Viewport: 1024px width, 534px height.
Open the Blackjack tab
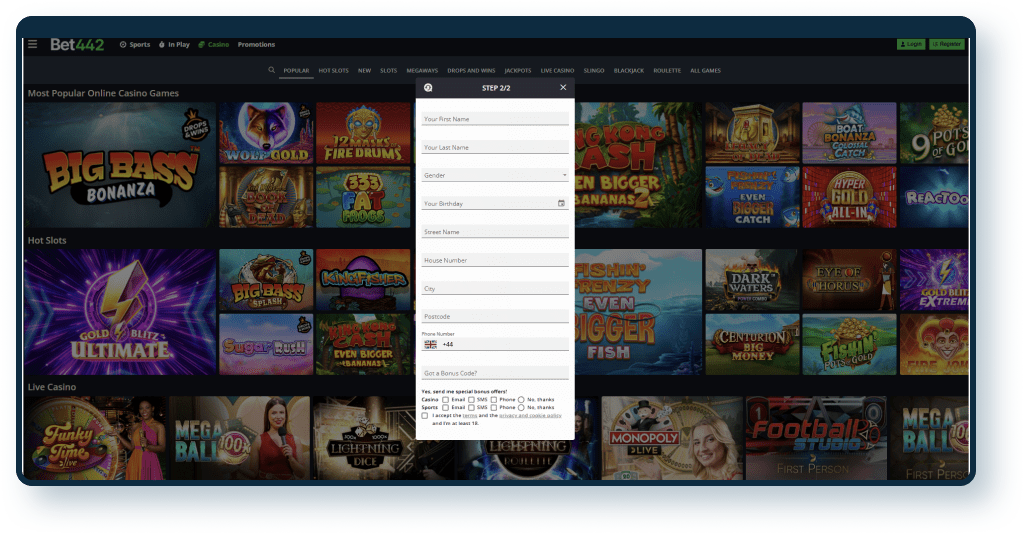click(629, 71)
